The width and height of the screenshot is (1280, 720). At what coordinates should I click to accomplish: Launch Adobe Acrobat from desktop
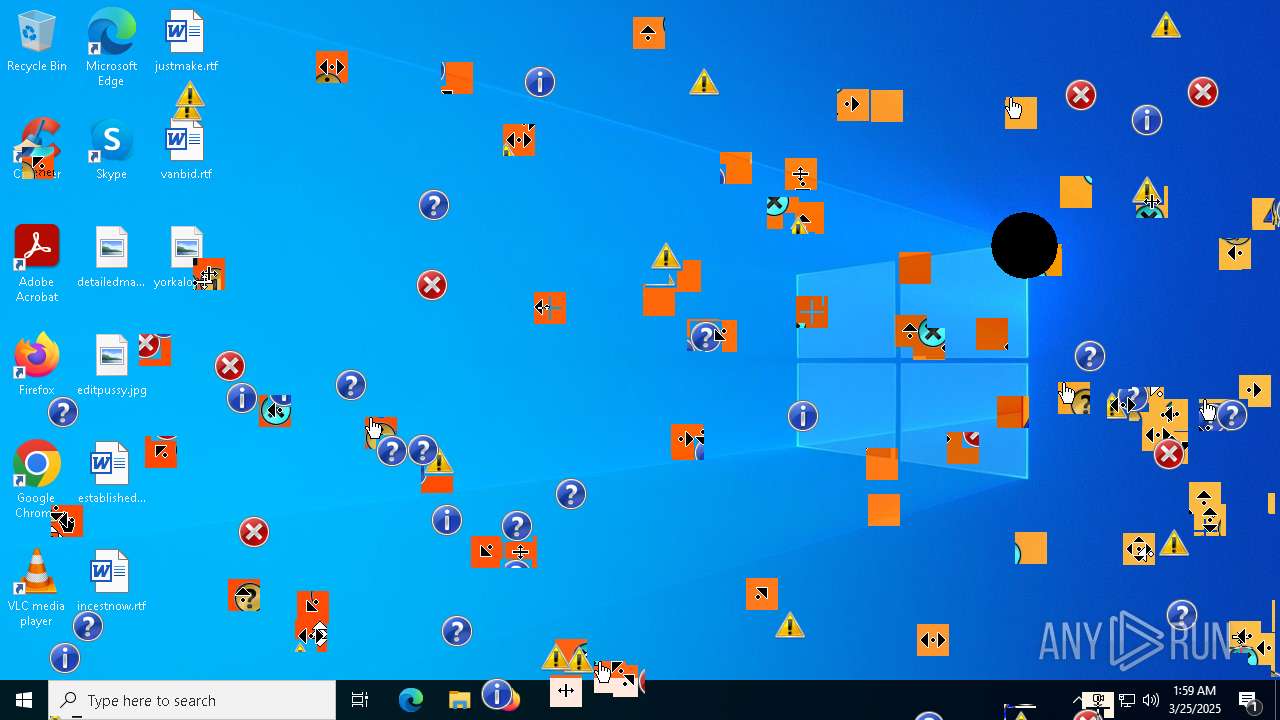[37, 263]
